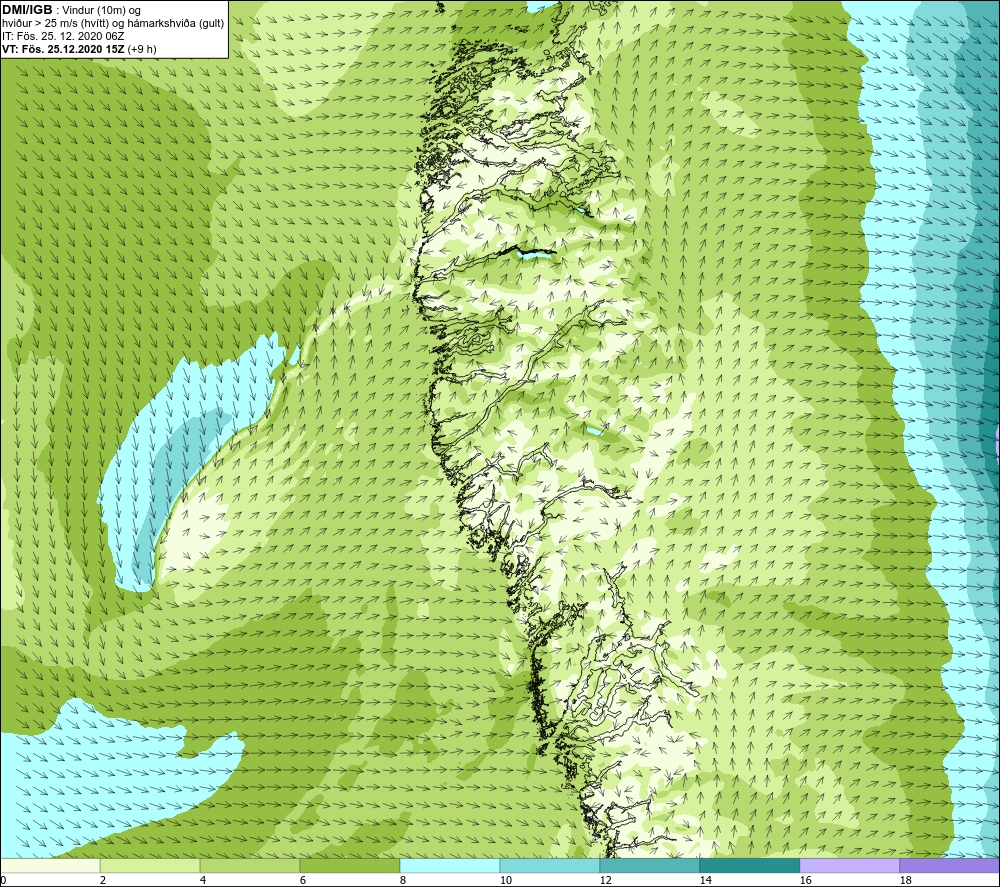Image resolution: width=1000 pixels, height=887 pixels.
Task: Click the scale label '0'
Action: click(x=3, y=881)
